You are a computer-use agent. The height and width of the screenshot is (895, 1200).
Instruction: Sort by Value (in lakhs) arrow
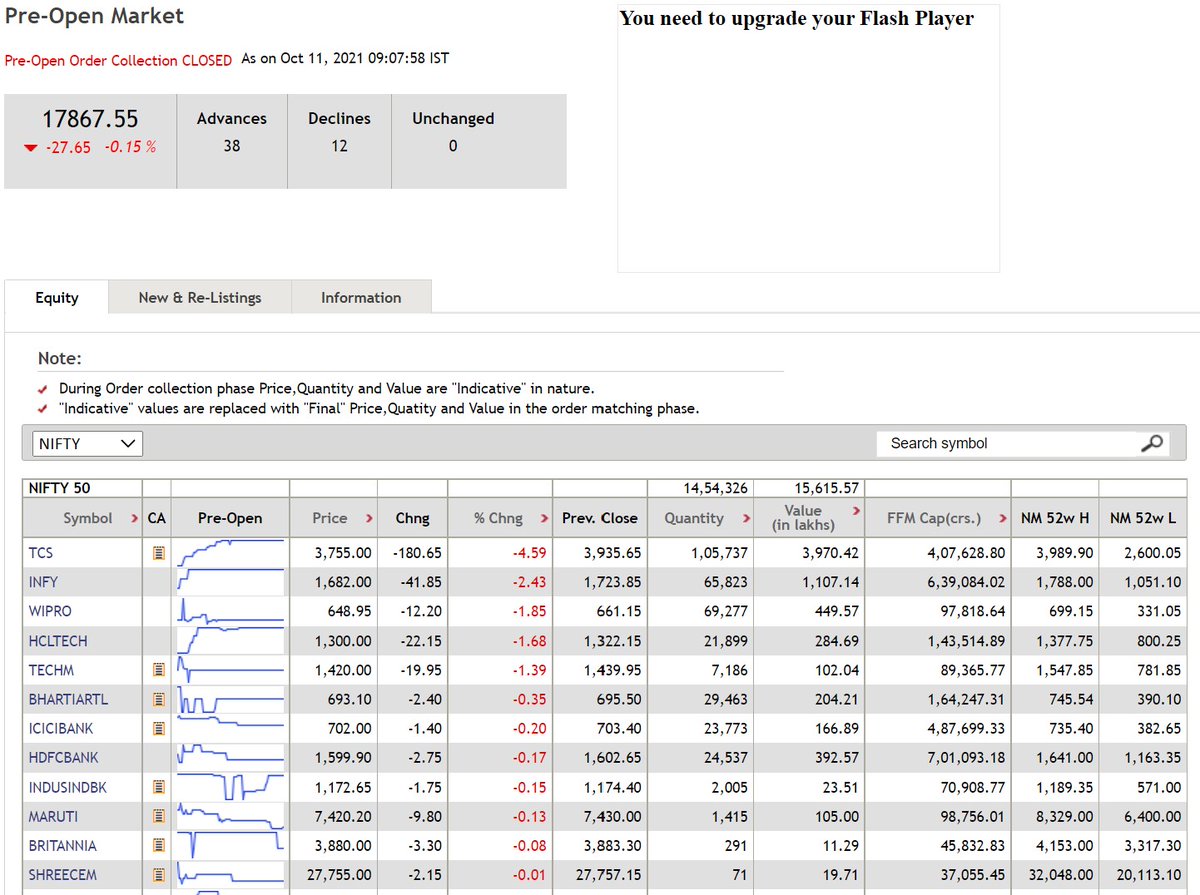tap(856, 511)
